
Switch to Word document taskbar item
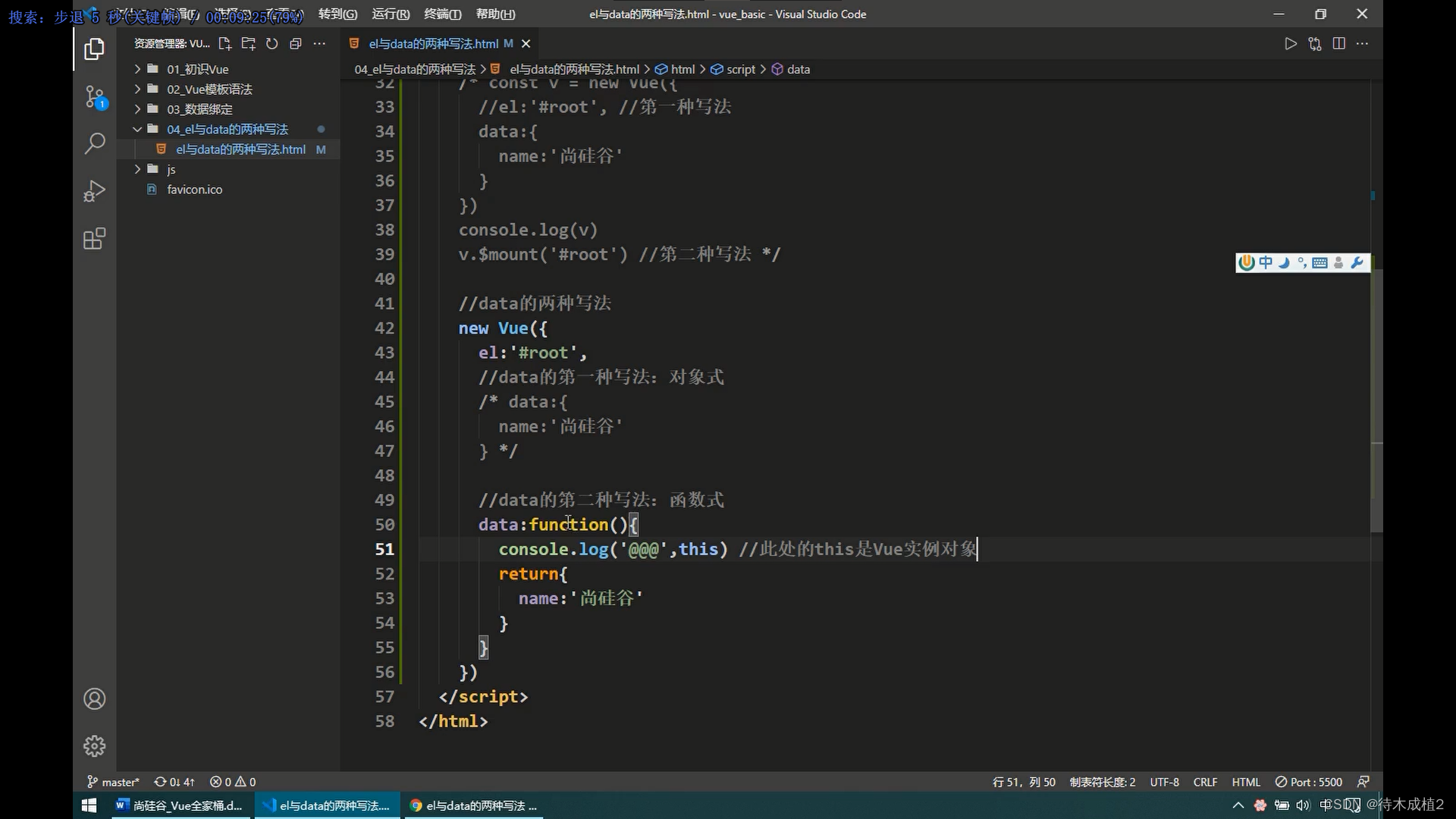click(179, 805)
